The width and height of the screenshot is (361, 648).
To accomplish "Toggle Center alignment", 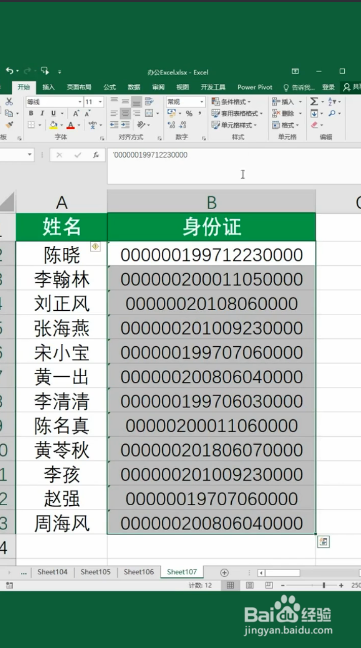I will point(125,113).
